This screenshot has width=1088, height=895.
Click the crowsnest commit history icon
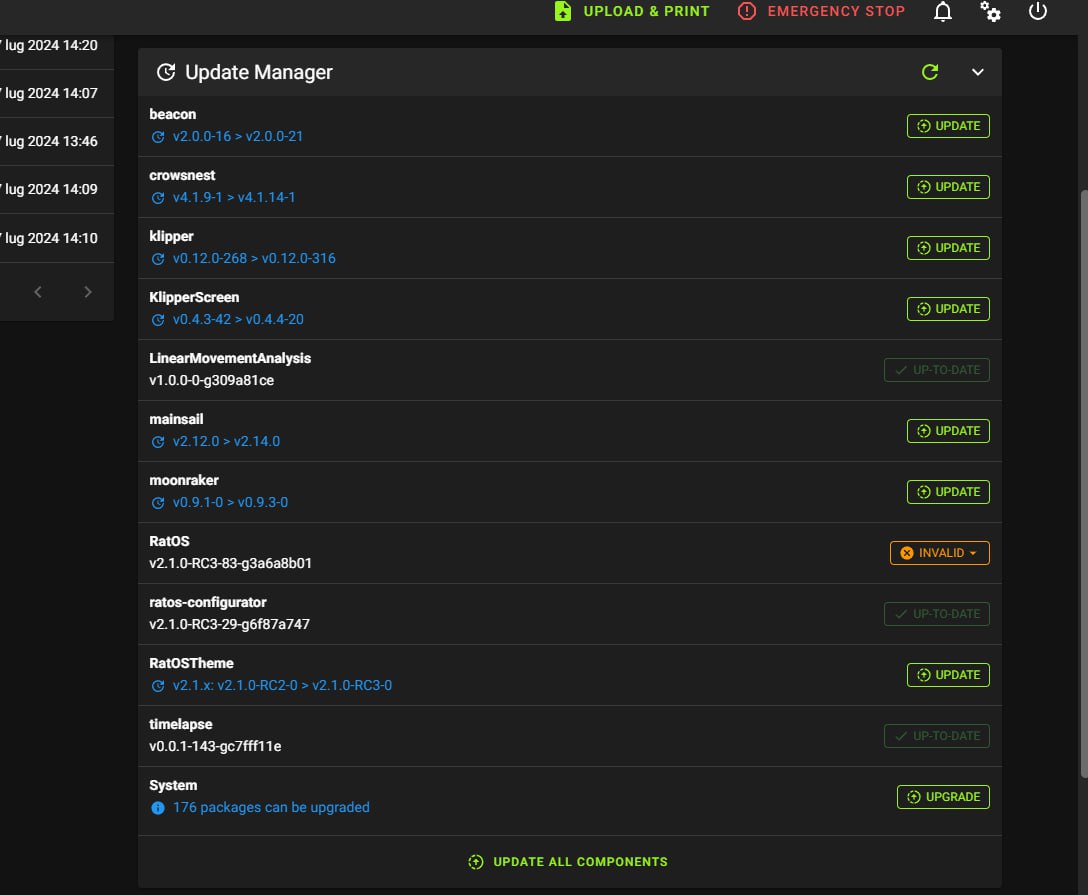pos(158,198)
